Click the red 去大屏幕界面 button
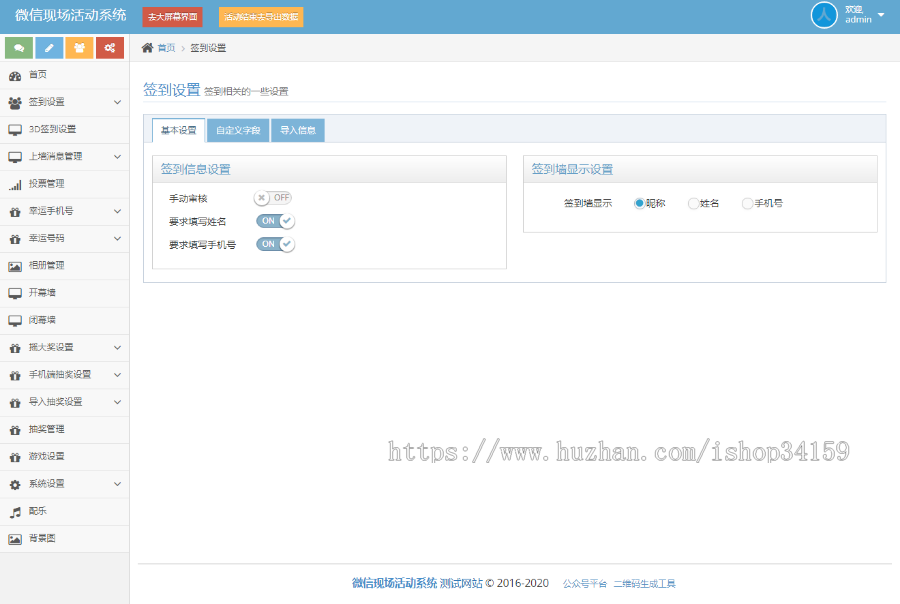Image resolution: width=900 pixels, height=604 pixels. click(x=173, y=17)
